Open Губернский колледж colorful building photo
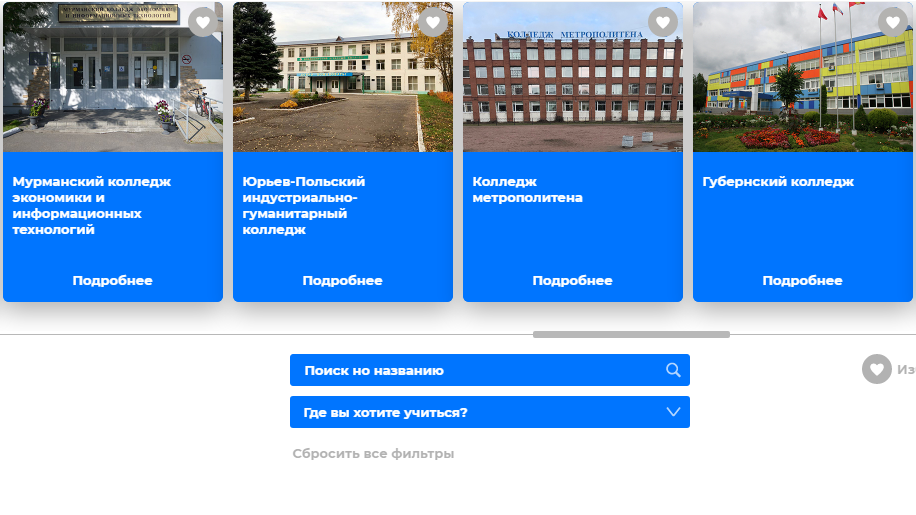The width and height of the screenshot is (916, 515). click(803, 77)
